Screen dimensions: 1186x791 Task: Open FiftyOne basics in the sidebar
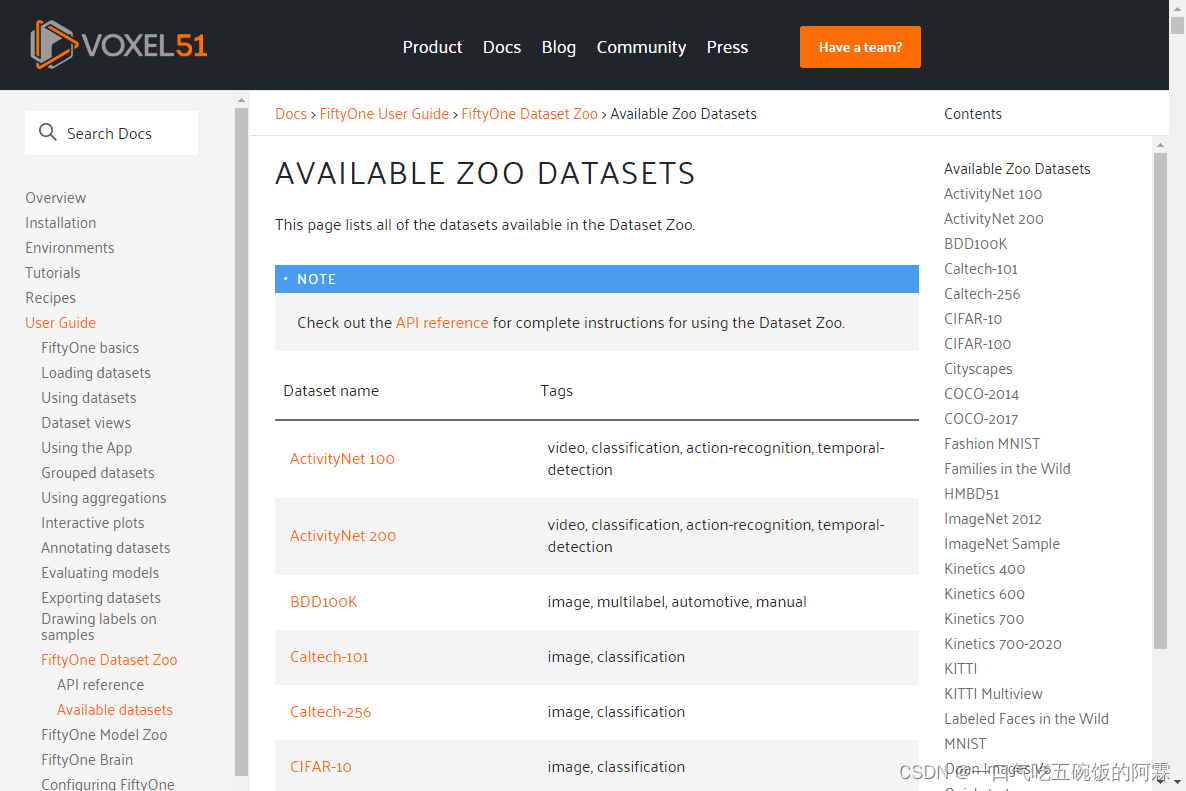[90, 347]
